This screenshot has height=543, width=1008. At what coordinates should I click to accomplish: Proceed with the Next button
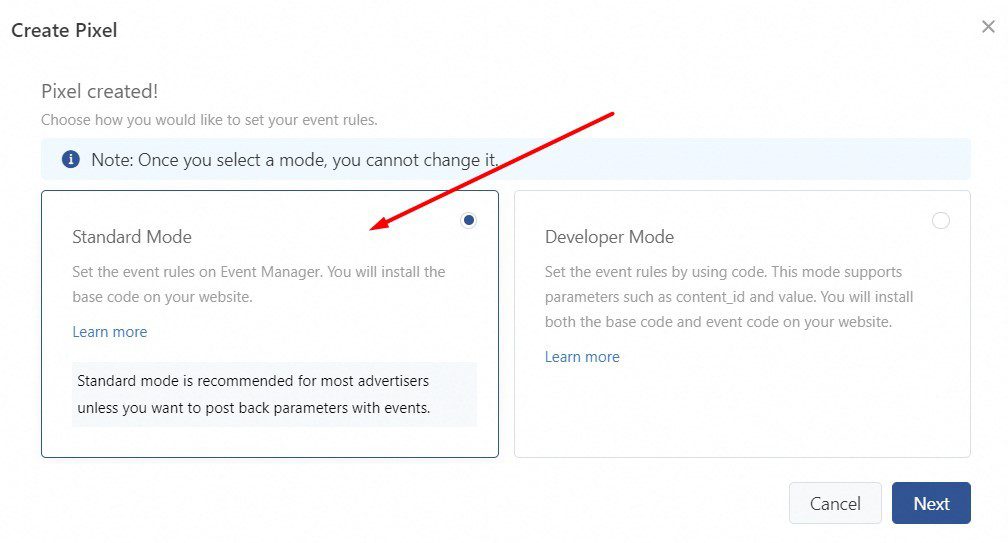(930, 503)
